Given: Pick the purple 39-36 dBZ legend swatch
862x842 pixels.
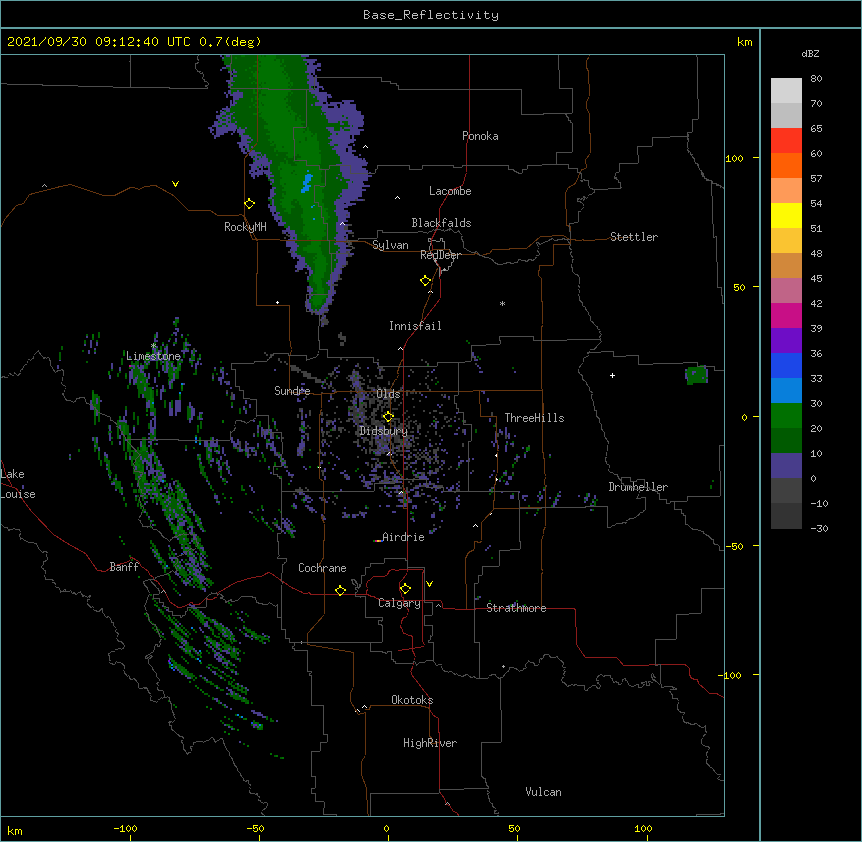Looking at the screenshot, I should coord(786,340).
